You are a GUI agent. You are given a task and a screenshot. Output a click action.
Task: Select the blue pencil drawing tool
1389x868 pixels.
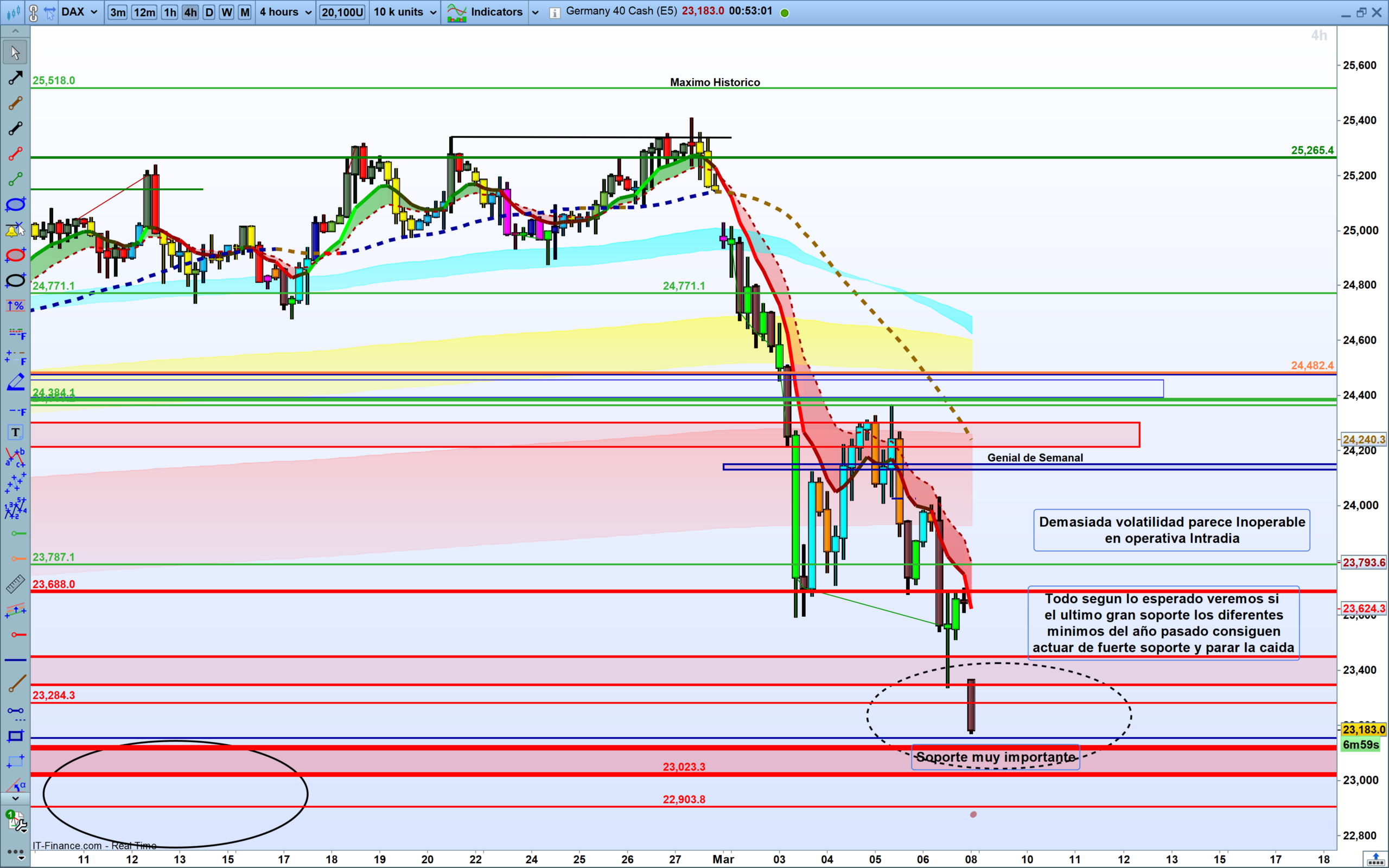(16, 382)
